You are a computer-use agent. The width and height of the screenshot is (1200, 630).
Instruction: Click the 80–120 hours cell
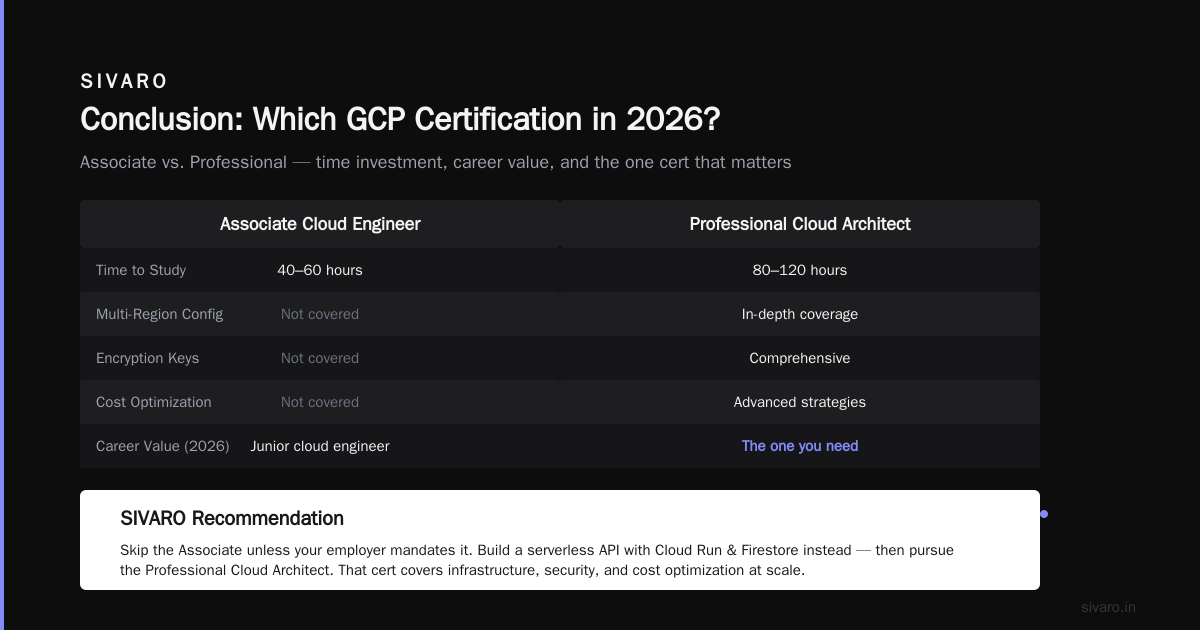(x=800, y=270)
